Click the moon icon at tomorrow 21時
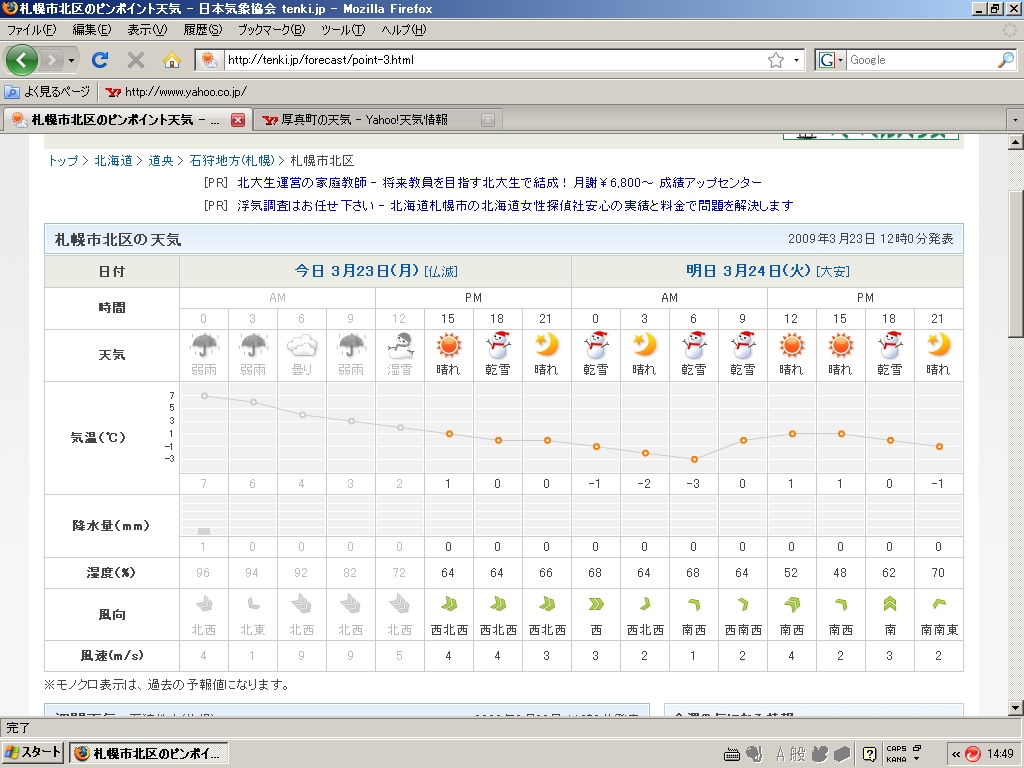This screenshot has height=768, width=1024. point(938,345)
